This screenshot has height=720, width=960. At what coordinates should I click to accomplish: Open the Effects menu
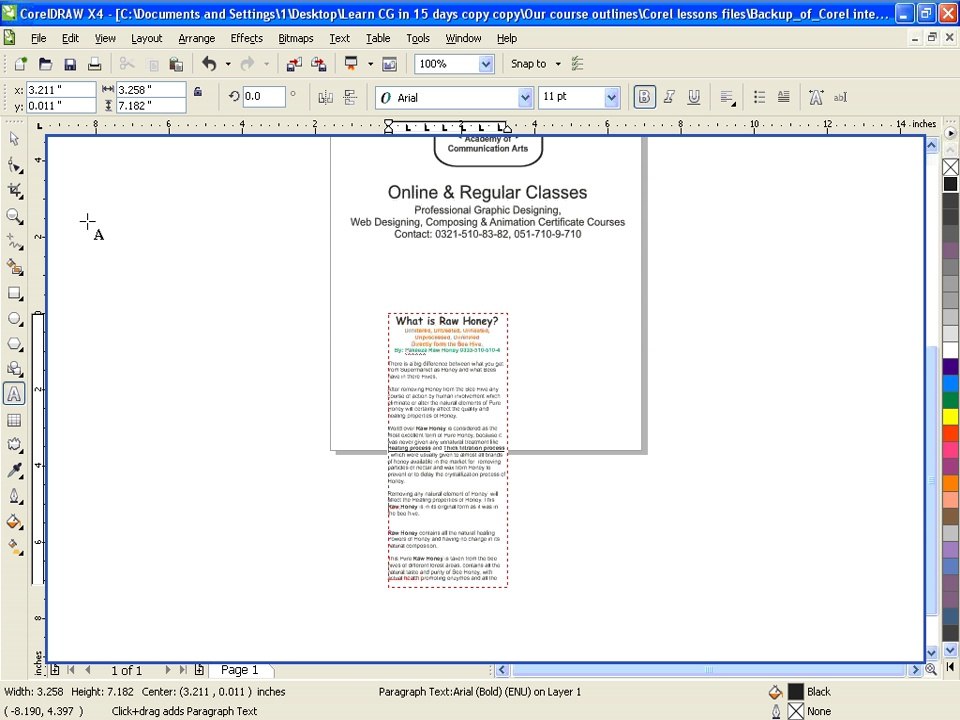247,38
